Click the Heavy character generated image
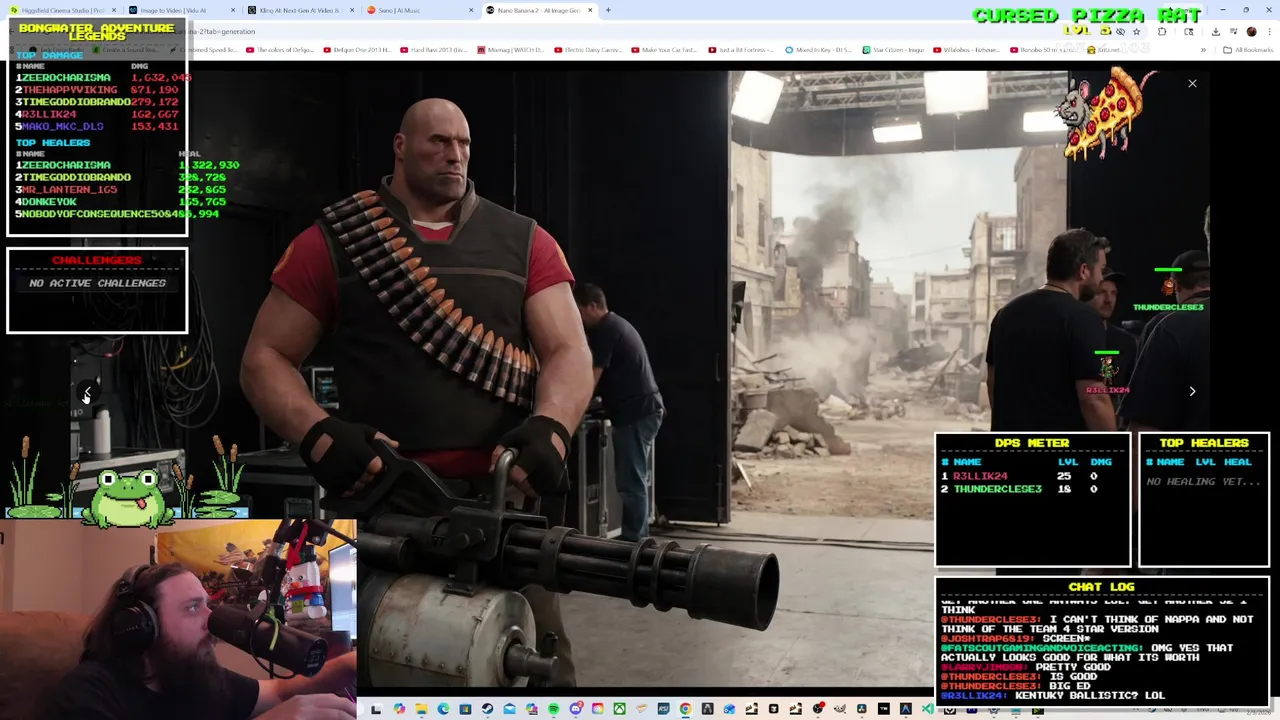Viewport: 1280px width, 720px height. (640, 380)
